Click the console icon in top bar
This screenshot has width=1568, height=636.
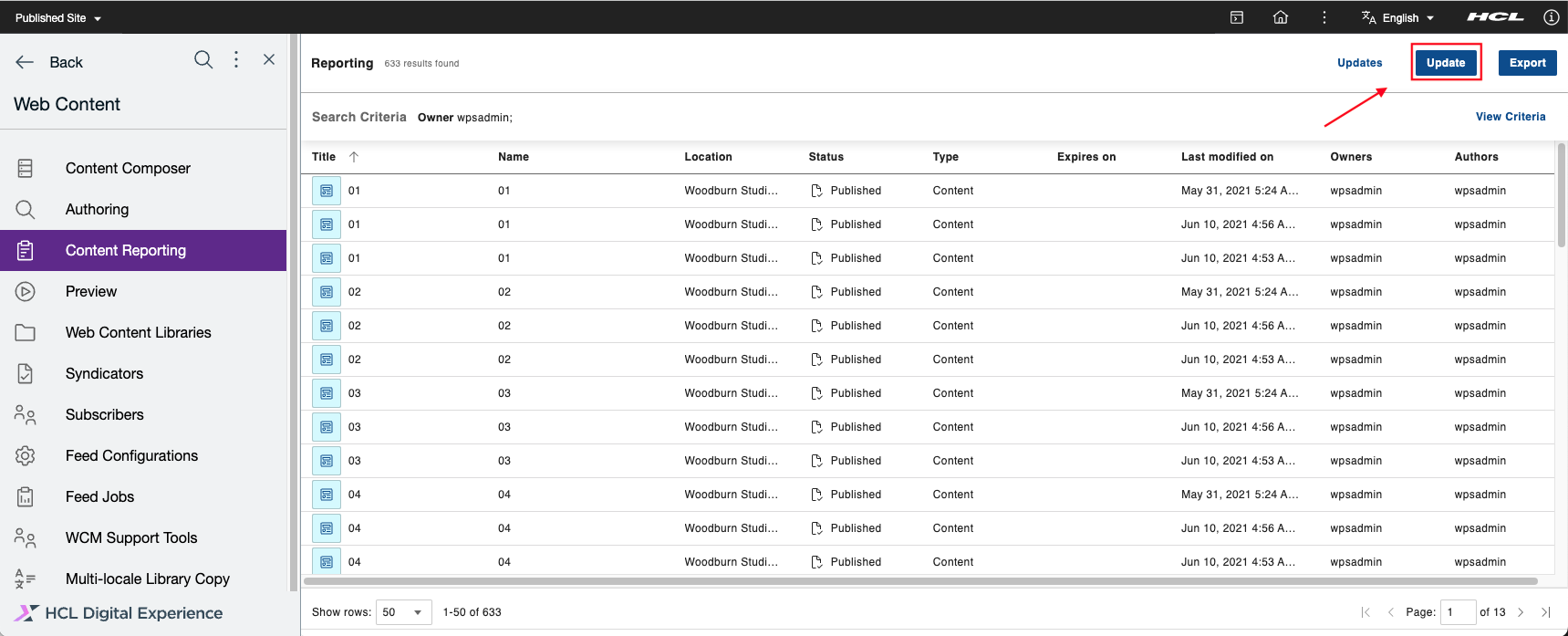(x=1237, y=17)
